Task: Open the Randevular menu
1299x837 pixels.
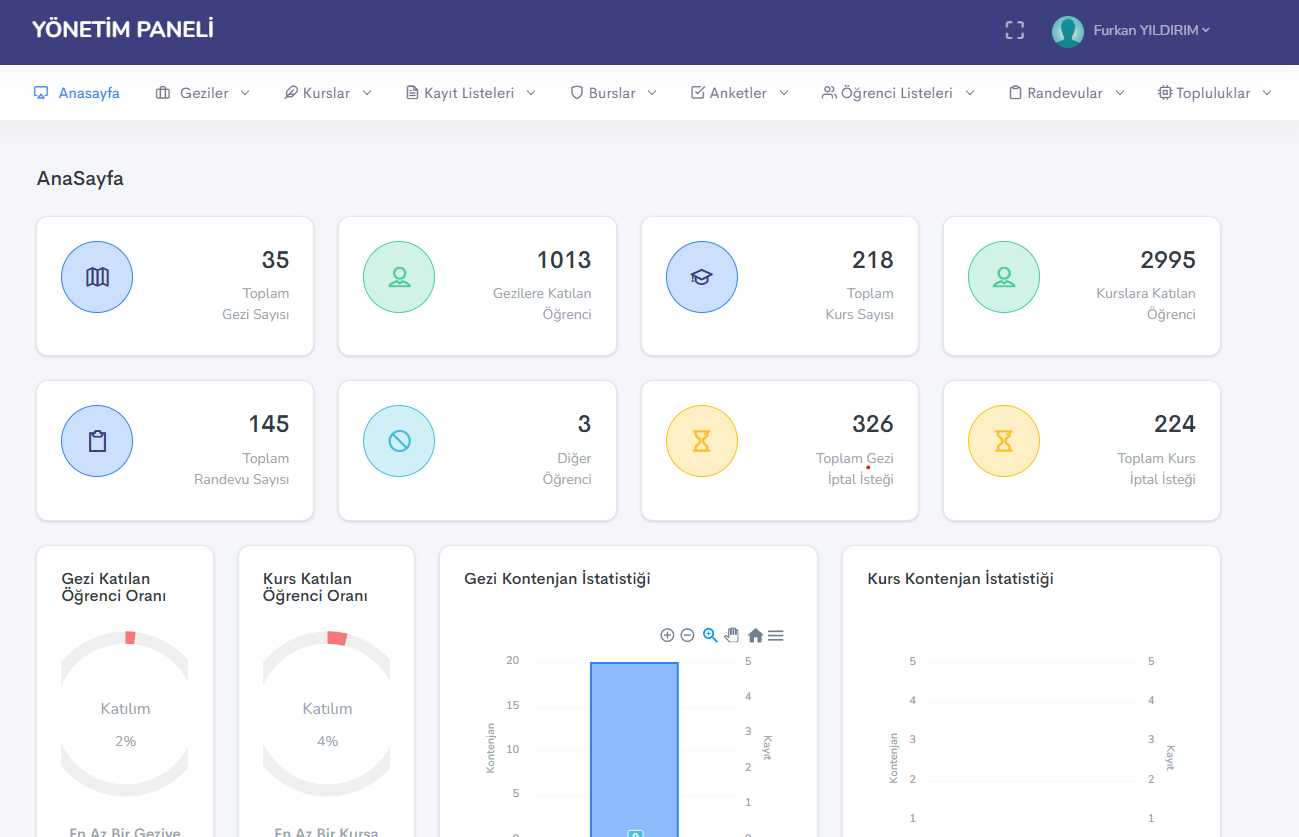Action: (1067, 93)
